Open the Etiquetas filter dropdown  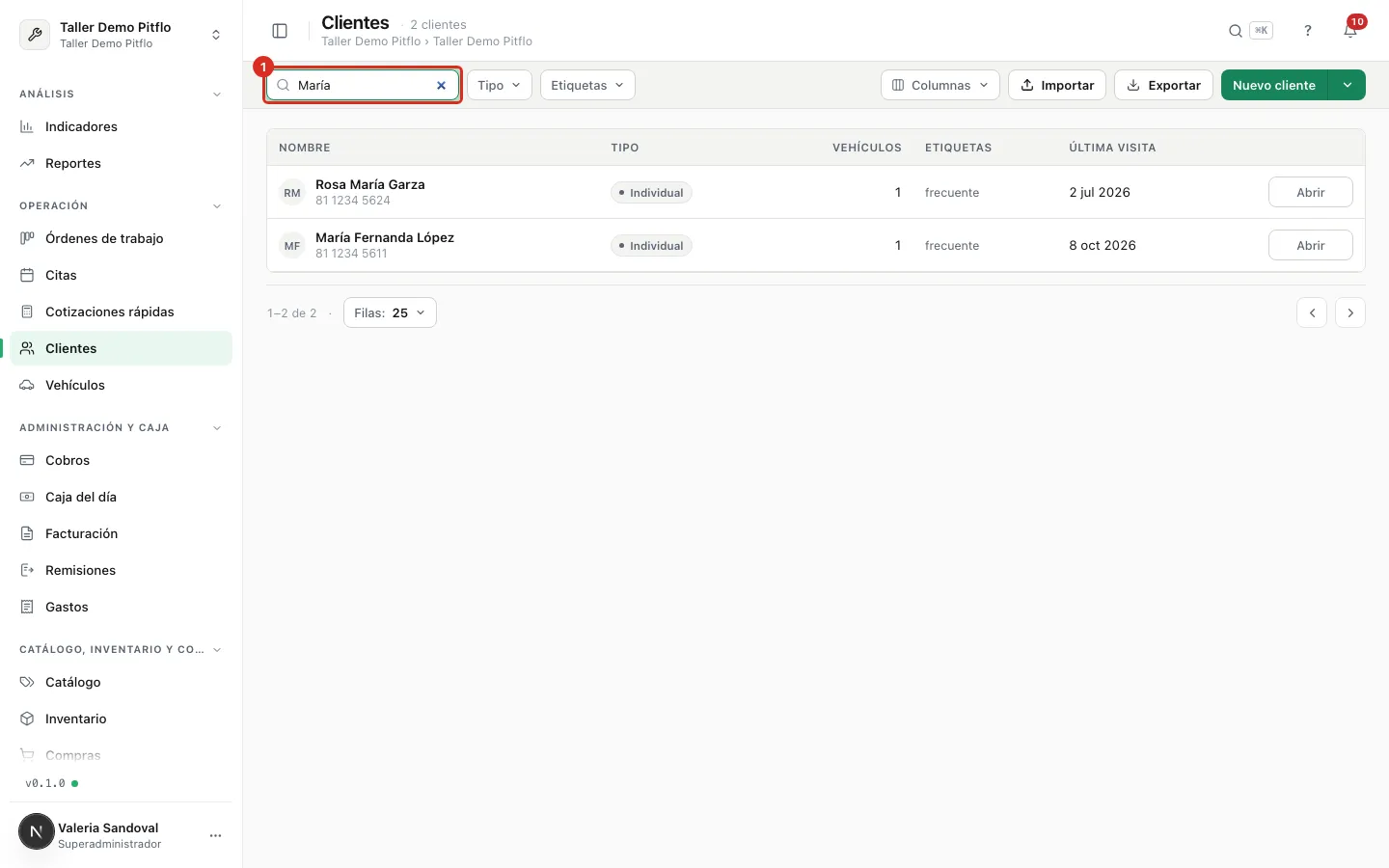coord(587,85)
